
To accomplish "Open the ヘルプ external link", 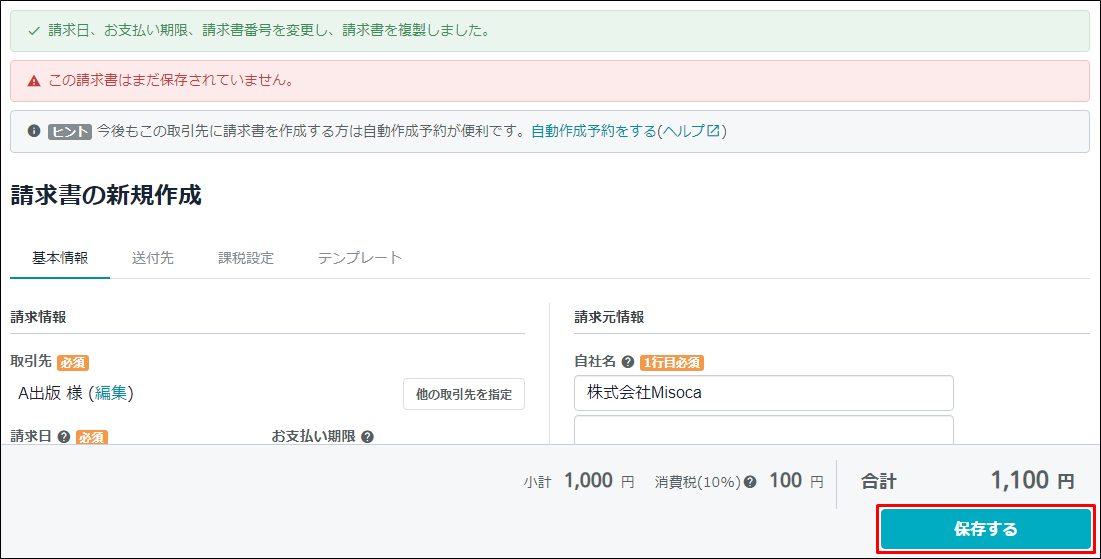I will [x=691, y=131].
